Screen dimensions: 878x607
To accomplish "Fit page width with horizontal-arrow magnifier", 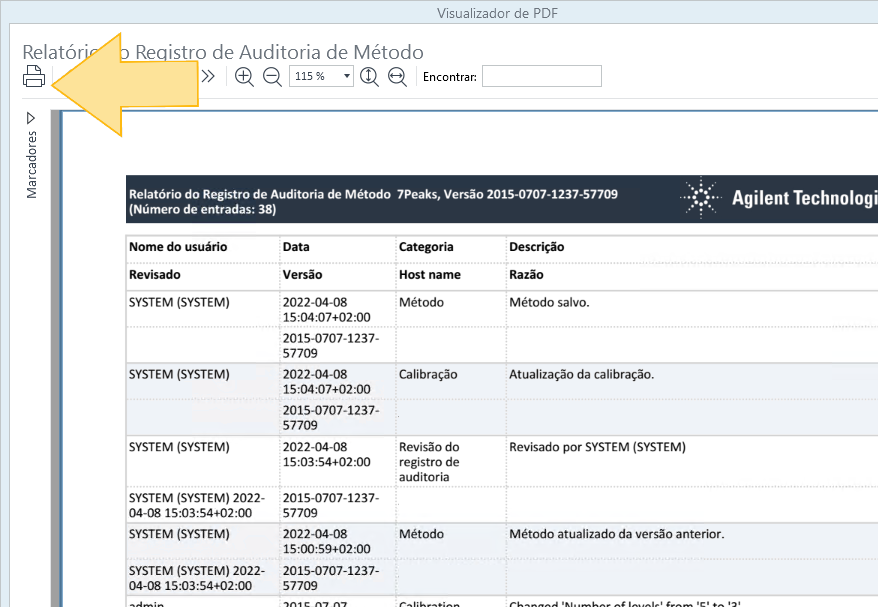I will click(397, 77).
